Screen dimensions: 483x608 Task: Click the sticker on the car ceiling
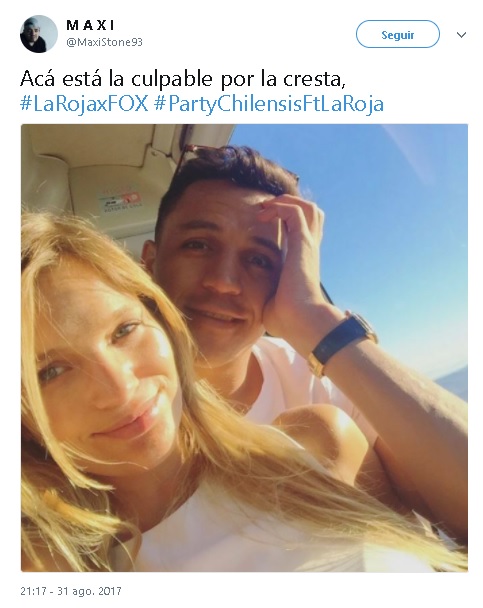[119, 201]
